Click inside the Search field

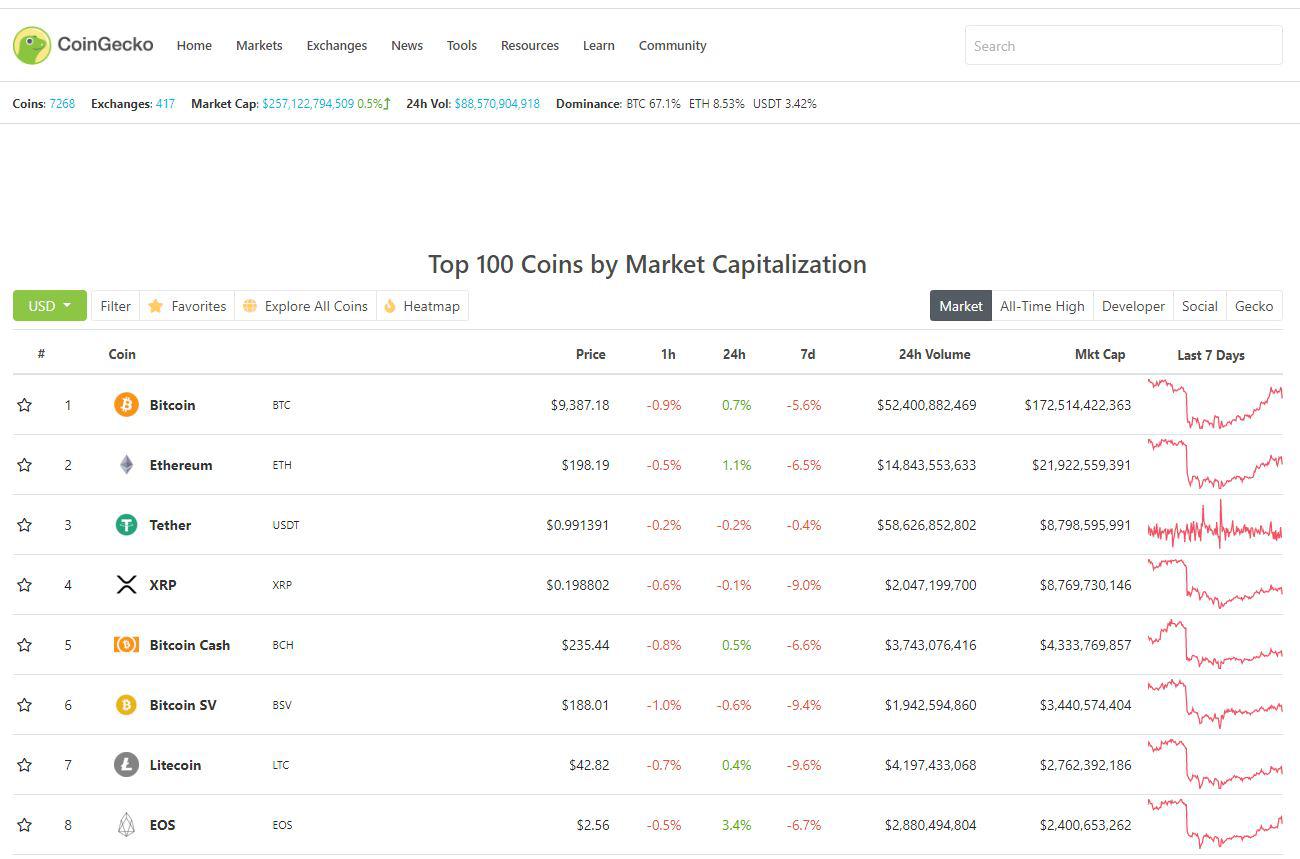coord(1122,45)
